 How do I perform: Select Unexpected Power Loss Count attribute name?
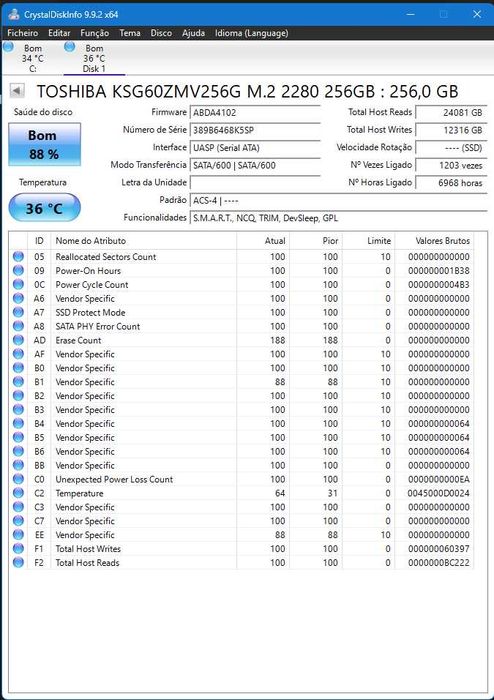coord(114,479)
